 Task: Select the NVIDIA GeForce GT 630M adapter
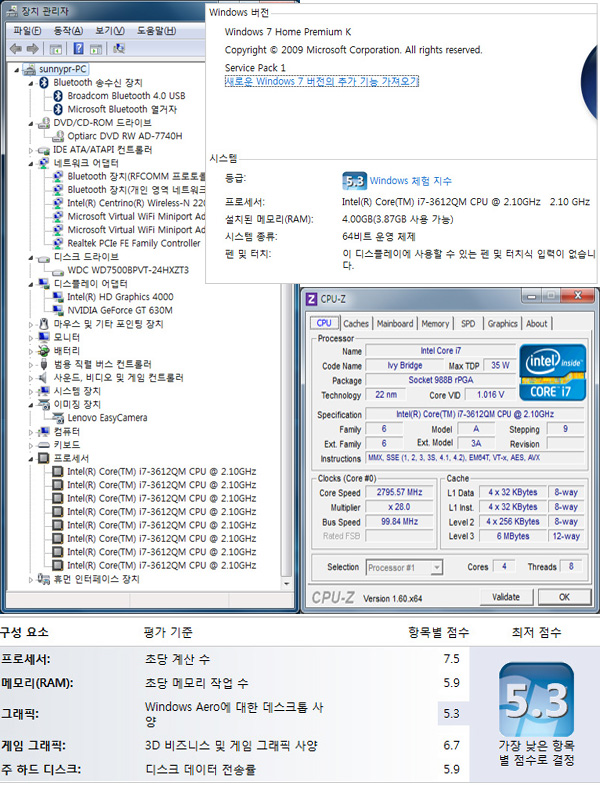pos(119,310)
